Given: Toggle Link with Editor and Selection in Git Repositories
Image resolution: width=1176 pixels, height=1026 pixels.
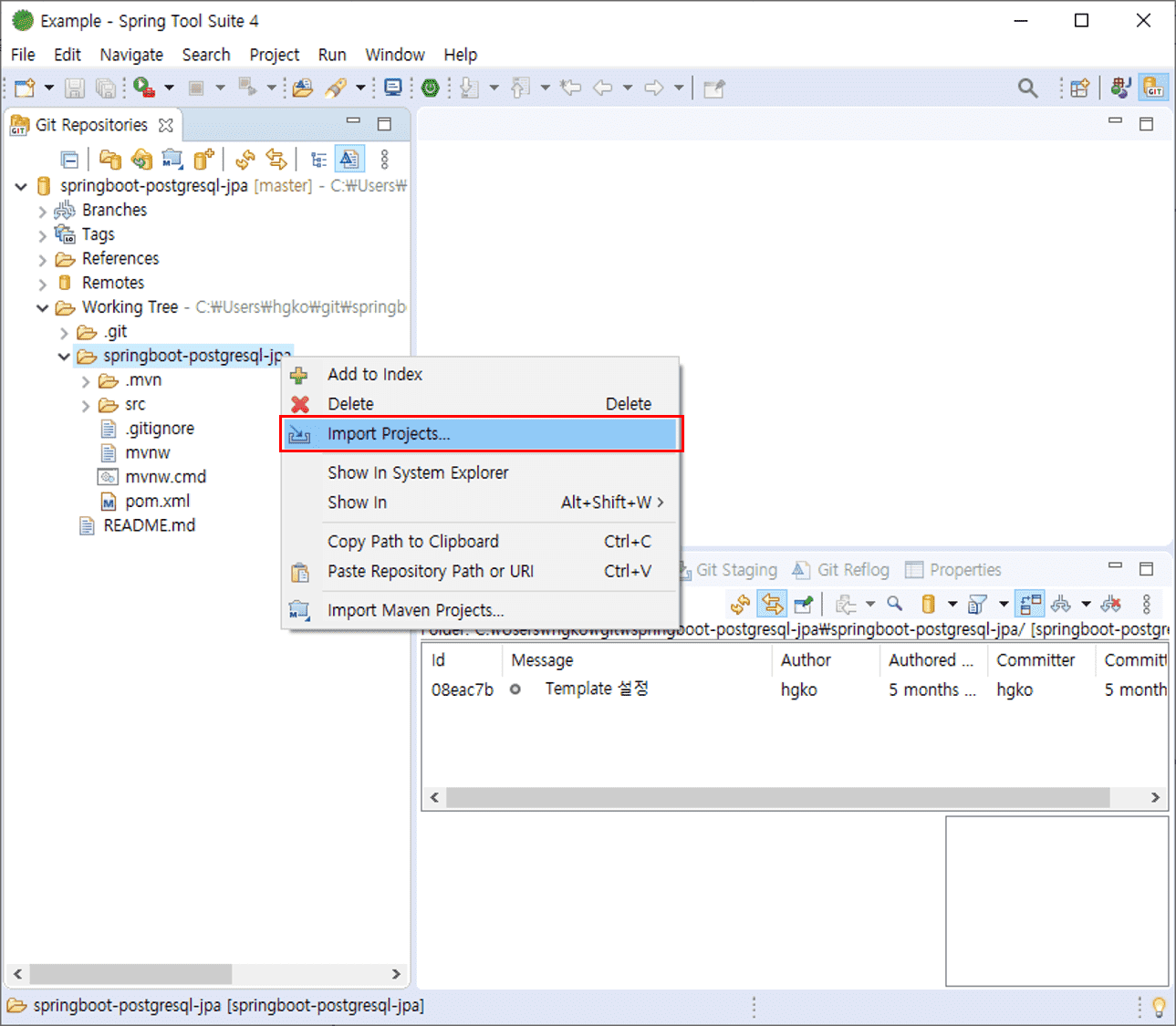Looking at the screenshot, I should coord(276,160).
